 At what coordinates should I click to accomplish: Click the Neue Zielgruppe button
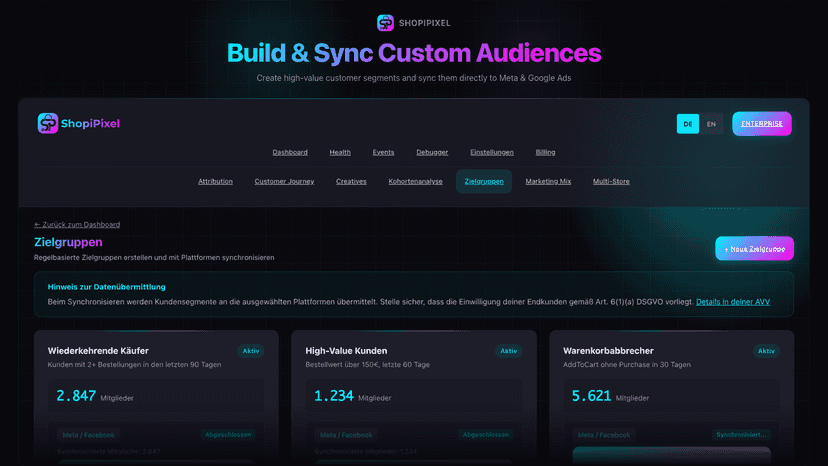(x=754, y=248)
